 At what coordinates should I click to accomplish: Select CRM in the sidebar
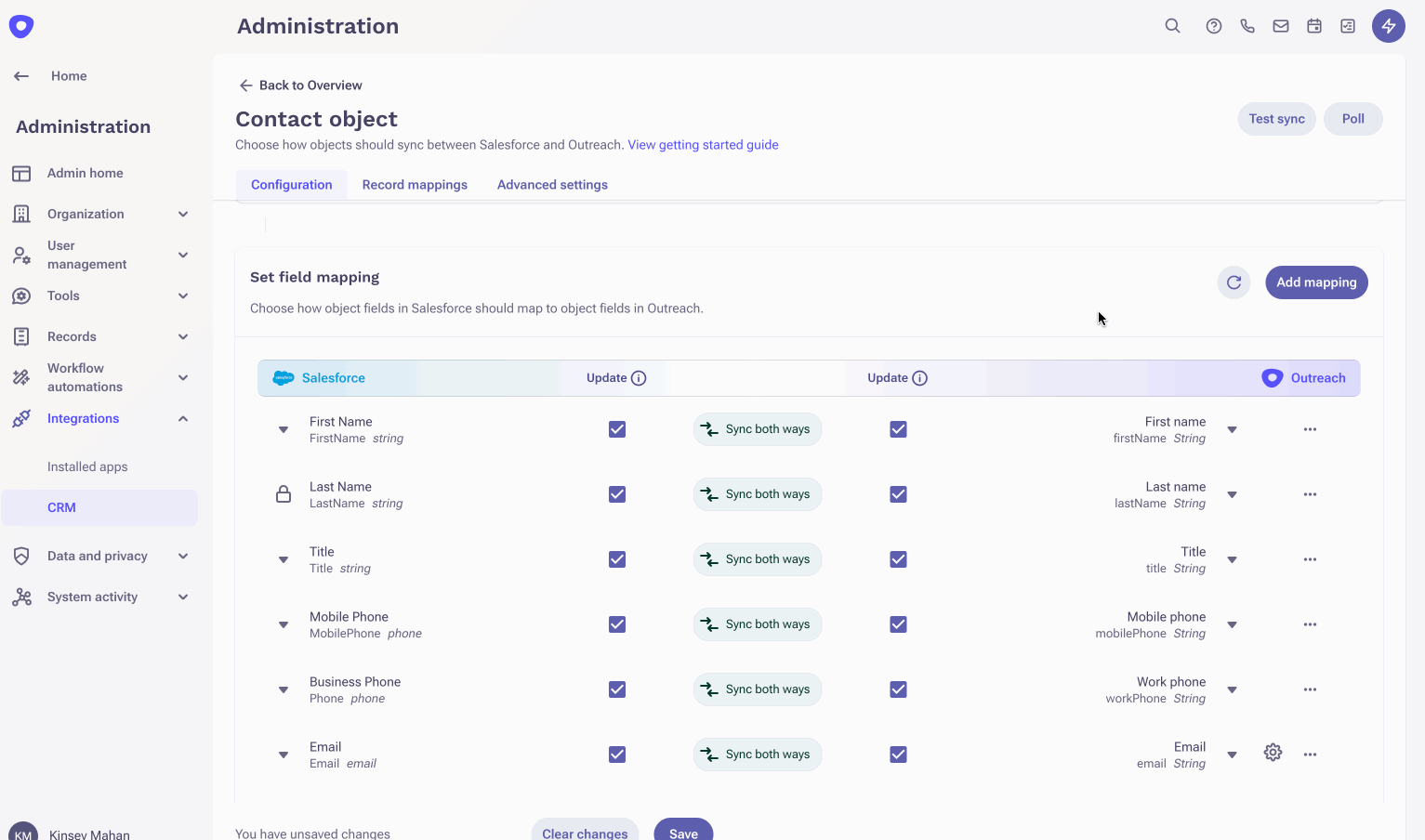tap(99, 507)
